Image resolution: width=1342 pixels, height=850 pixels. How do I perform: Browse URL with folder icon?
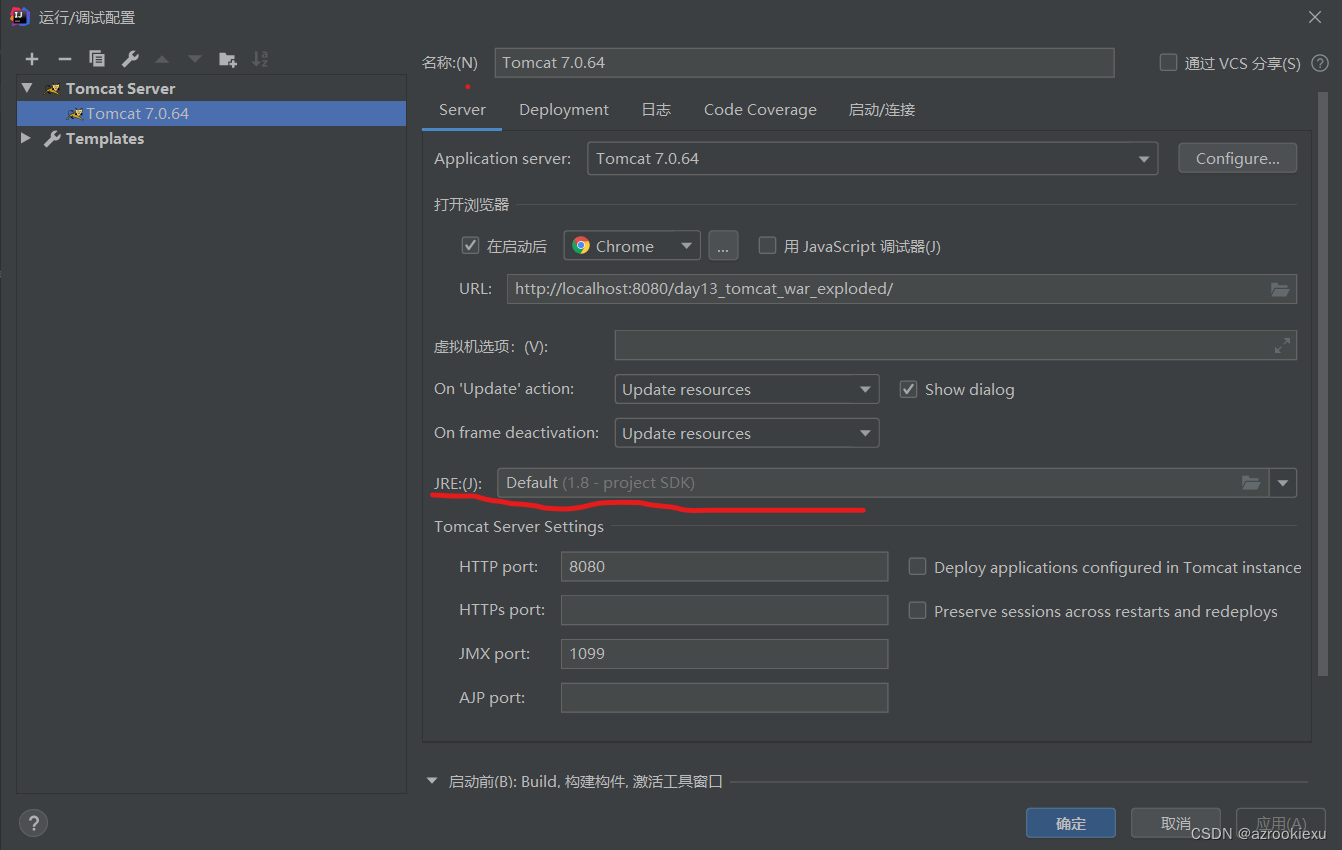pos(1280,289)
